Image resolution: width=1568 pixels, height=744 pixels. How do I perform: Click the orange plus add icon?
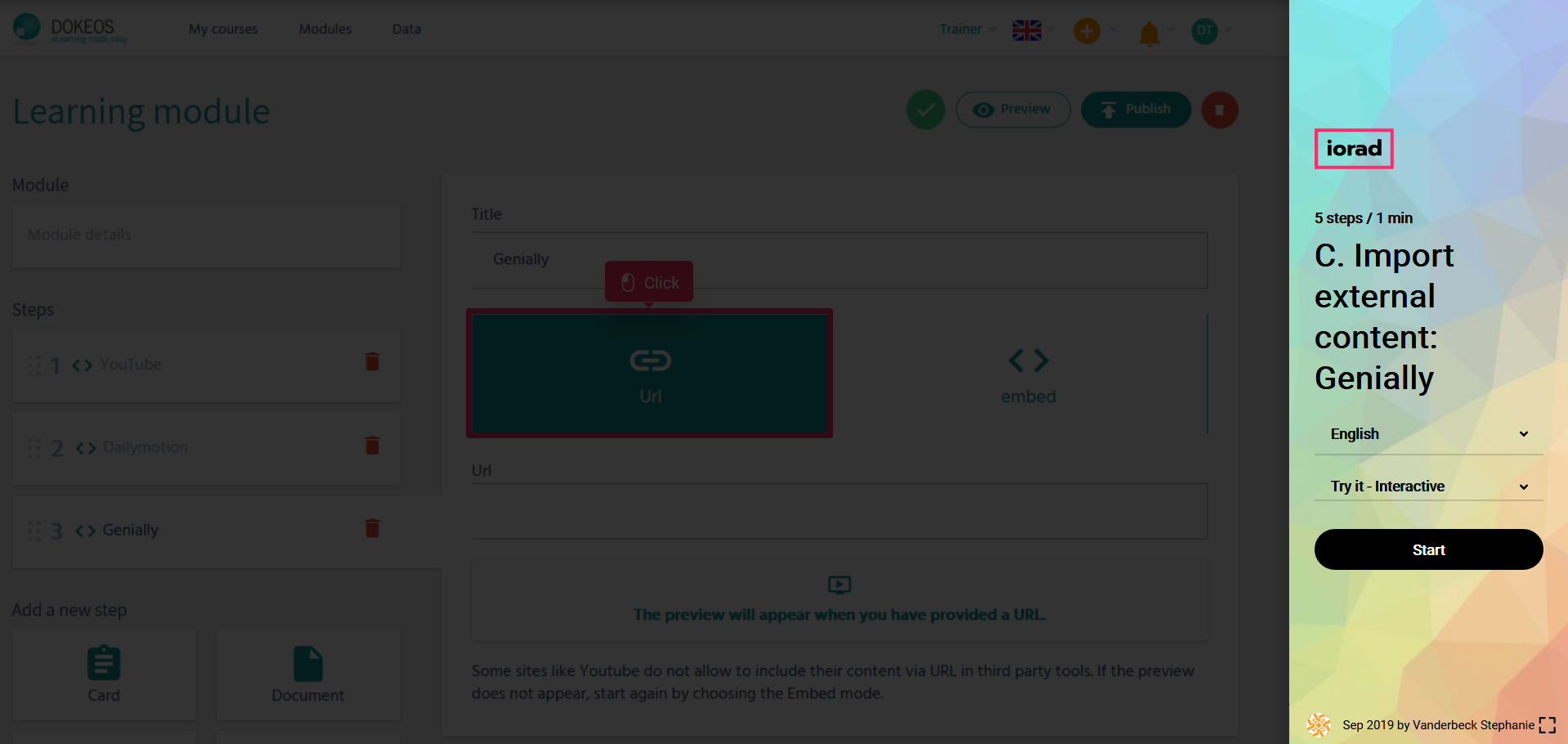1086,31
